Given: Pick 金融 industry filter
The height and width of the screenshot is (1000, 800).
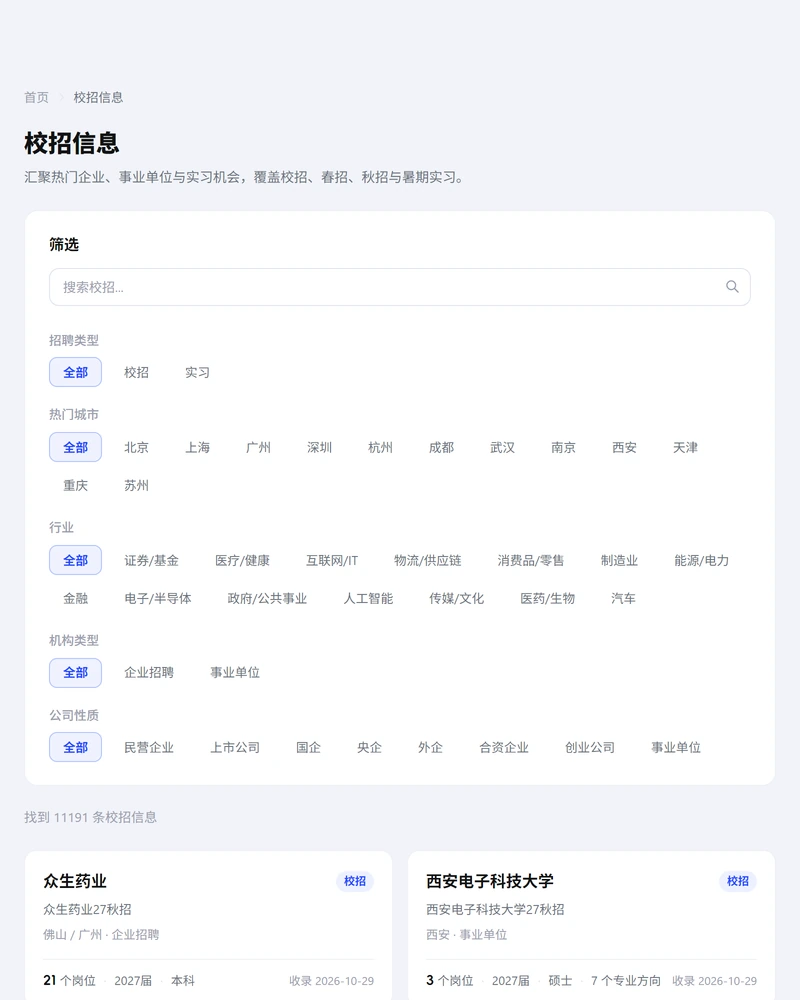Looking at the screenshot, I should [x=75, y=599].
